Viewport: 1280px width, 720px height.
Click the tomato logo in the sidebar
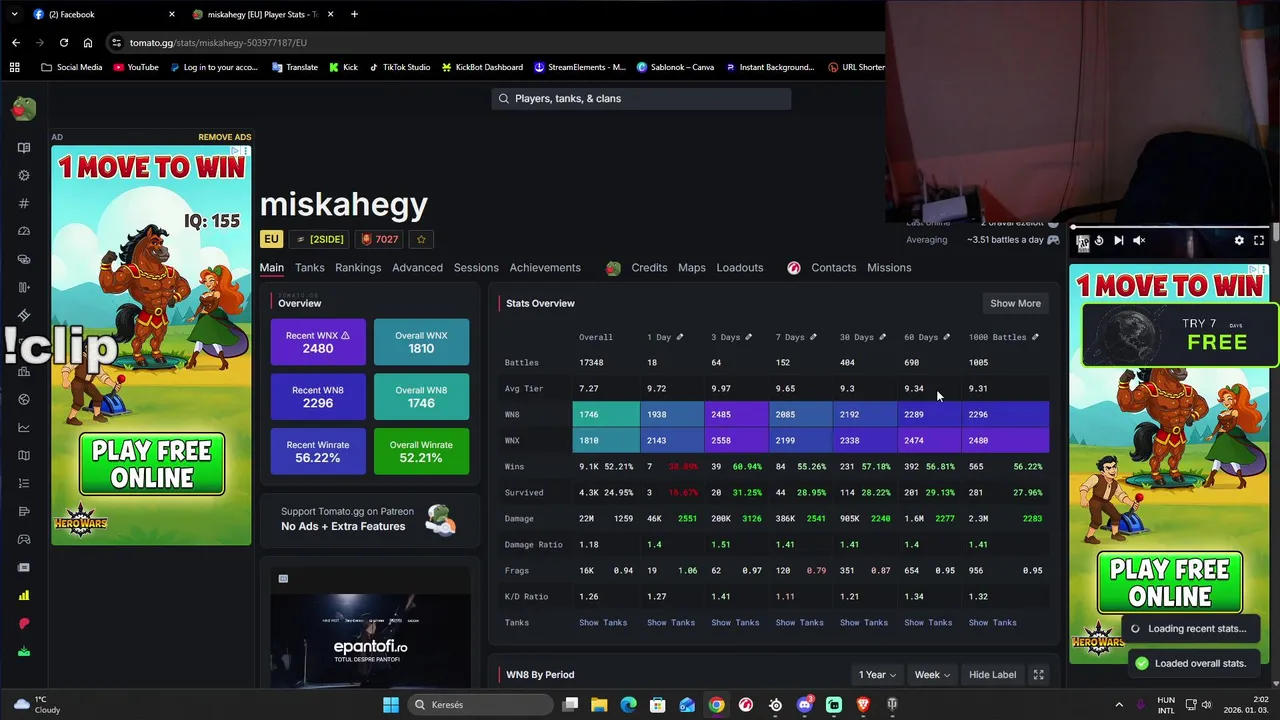(x=24, y=108)
